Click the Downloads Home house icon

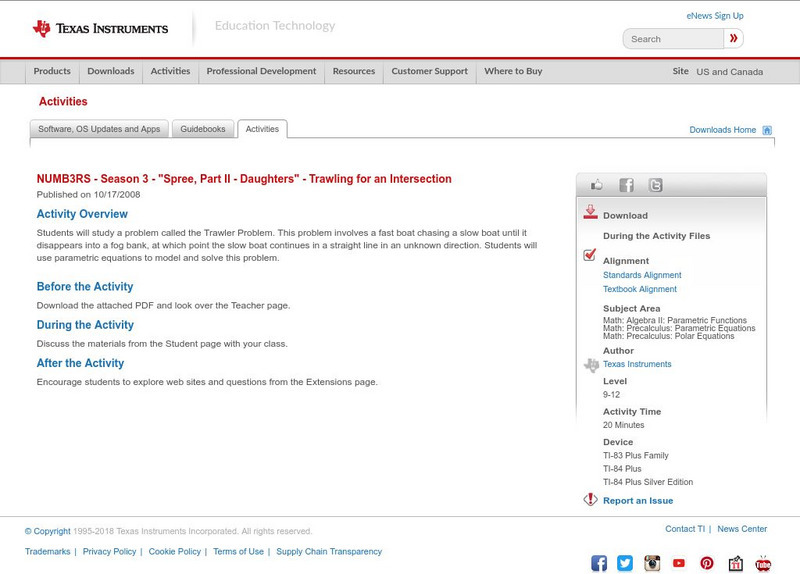(x=767, y=130)
